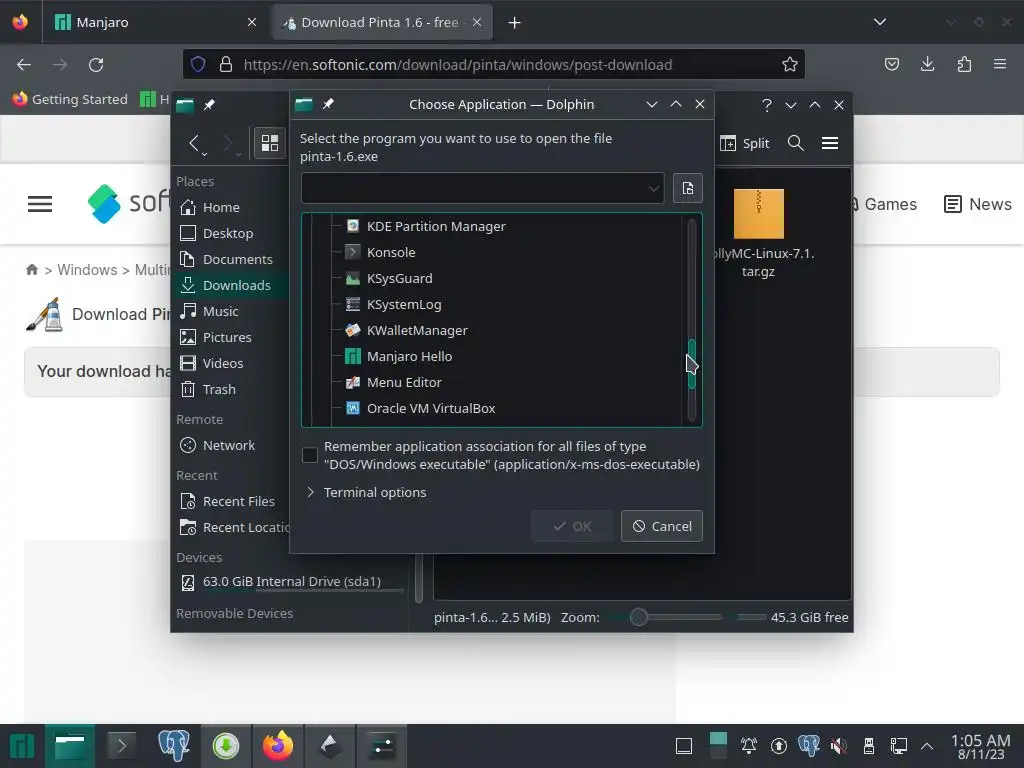The width and height of the screenshot is (1024, 768).
Task: Click Firefox reload button
Action: pos(96,65)
